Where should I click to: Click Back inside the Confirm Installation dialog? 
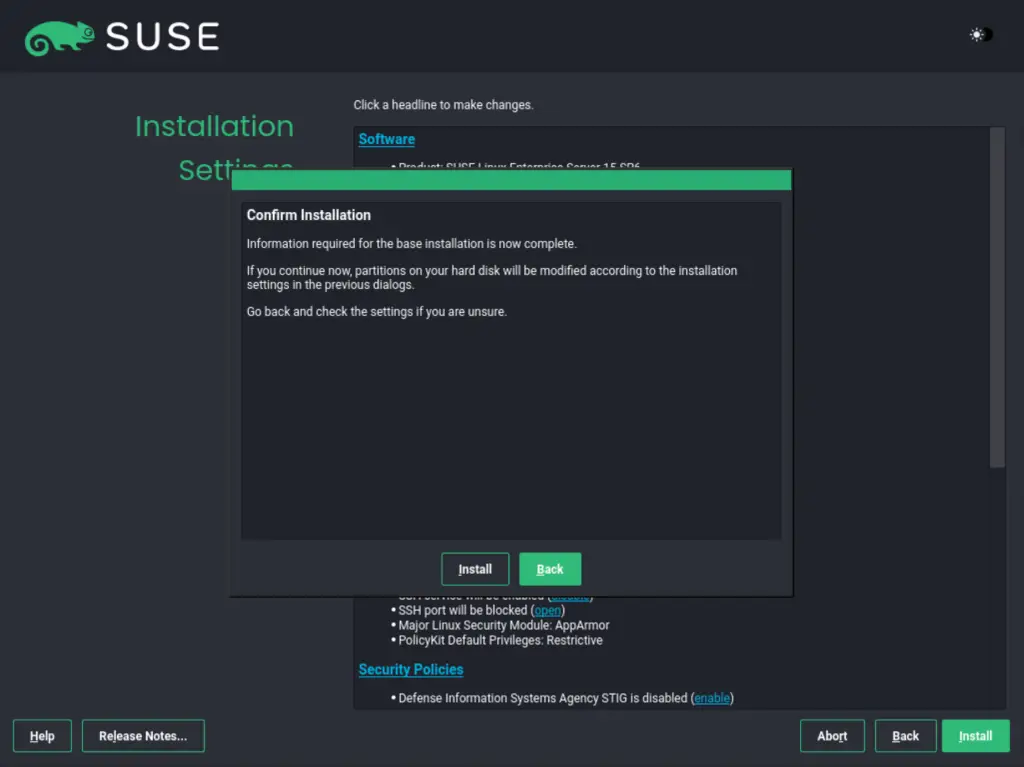[550, 568]
